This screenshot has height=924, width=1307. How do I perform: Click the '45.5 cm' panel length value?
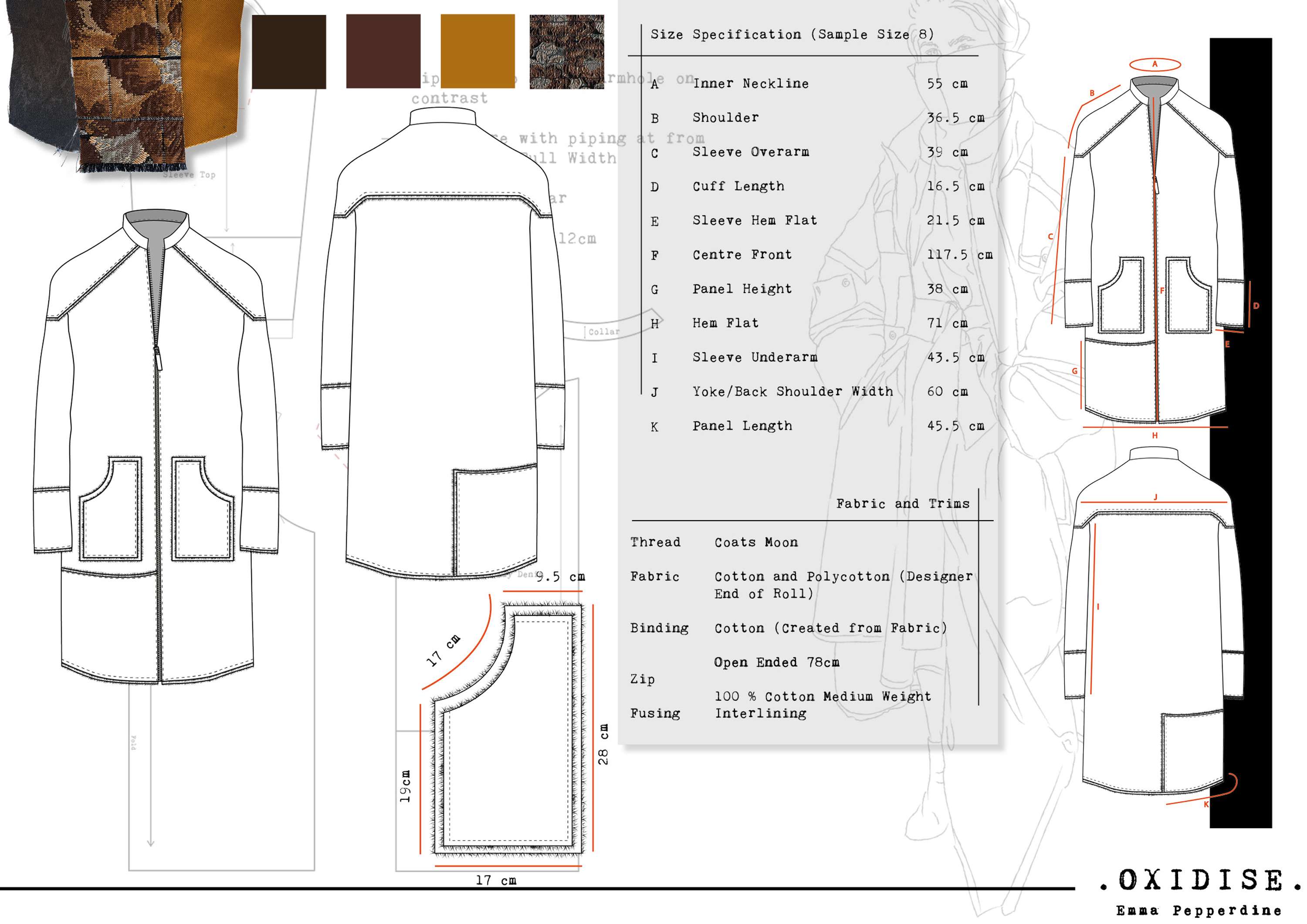pyautogui.click(x=955, y=426)
